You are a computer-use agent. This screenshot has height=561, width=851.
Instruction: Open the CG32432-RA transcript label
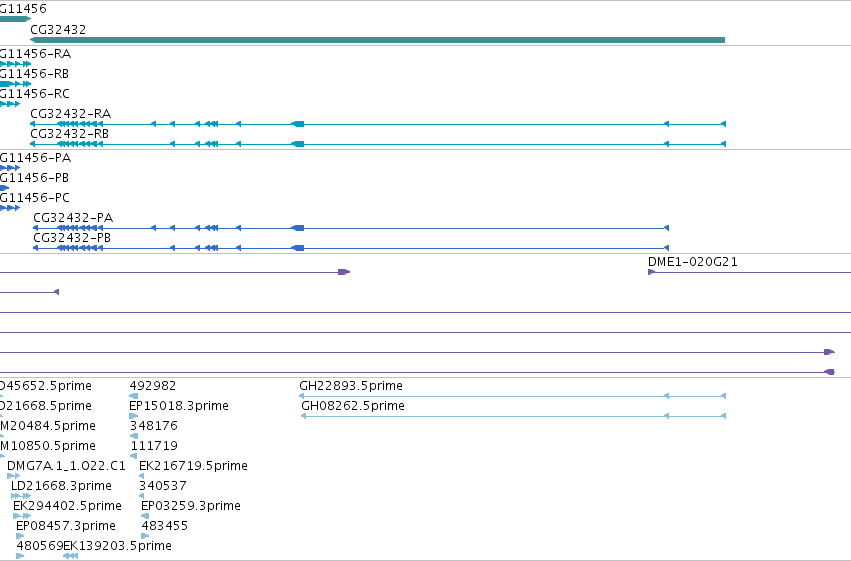tap(71, 114)
